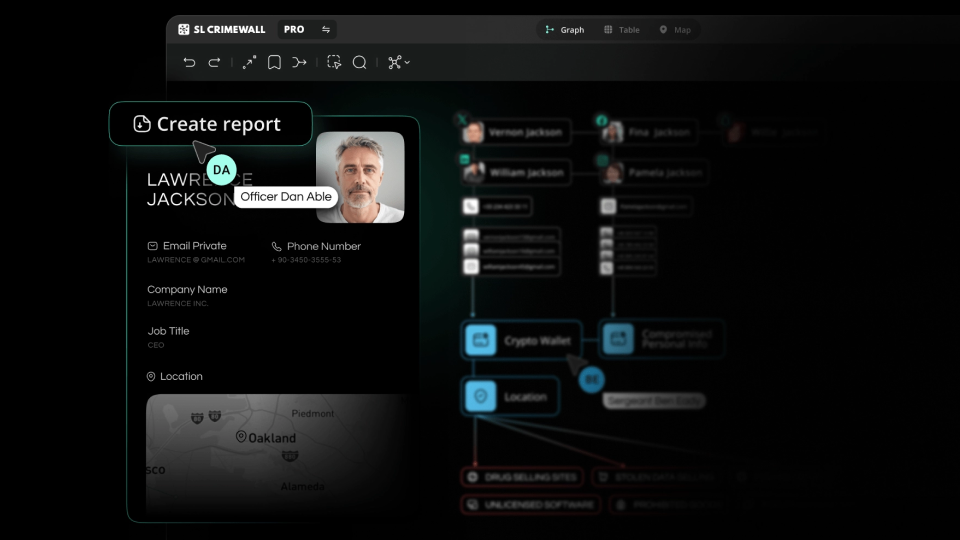960x540 pixels.
Task: Select the Fina Jackson graph node
Action: point(648,132)
